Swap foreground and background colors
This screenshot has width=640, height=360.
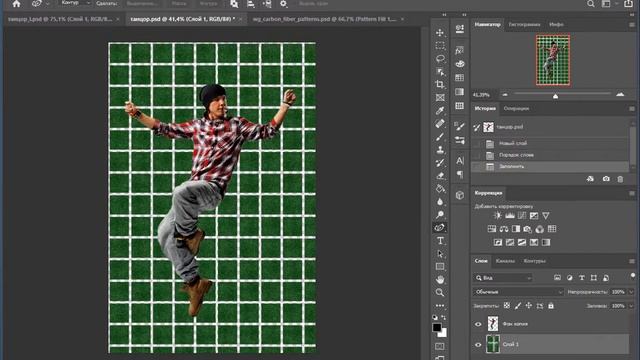(444, 318)
